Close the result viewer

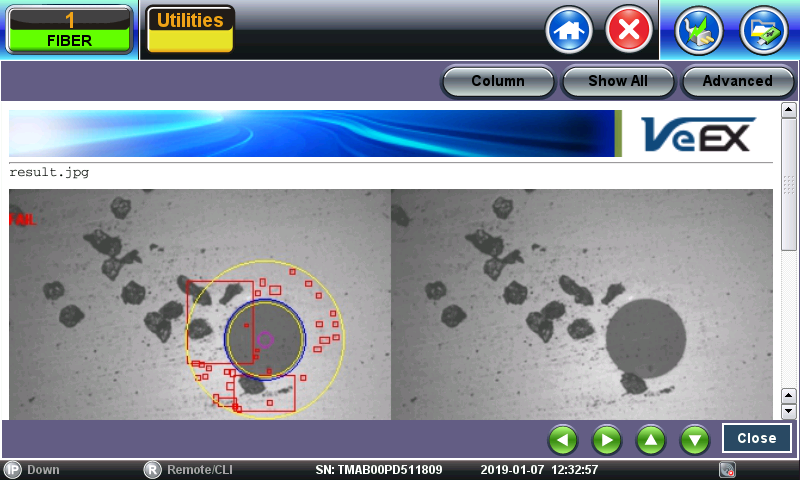point(756,438)
